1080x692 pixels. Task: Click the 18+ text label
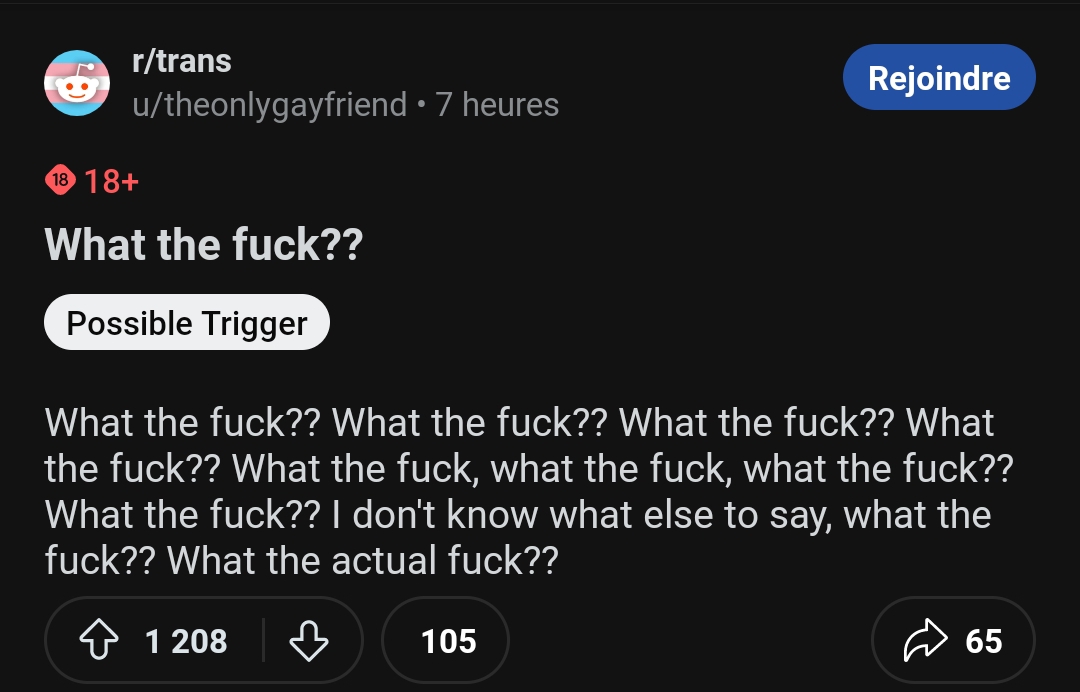[111, 181]
